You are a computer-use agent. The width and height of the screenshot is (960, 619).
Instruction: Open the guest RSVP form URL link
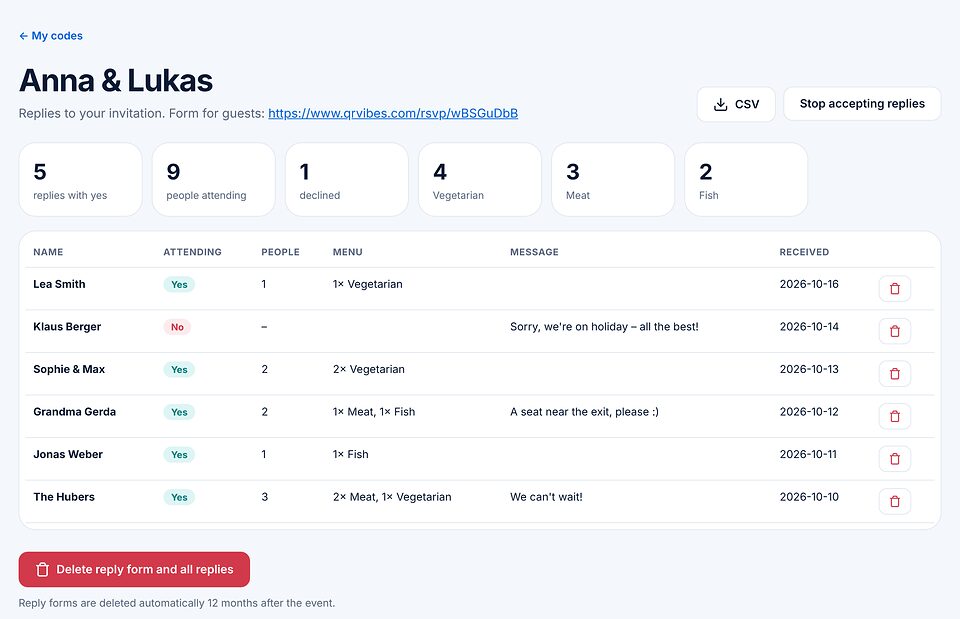393,113
